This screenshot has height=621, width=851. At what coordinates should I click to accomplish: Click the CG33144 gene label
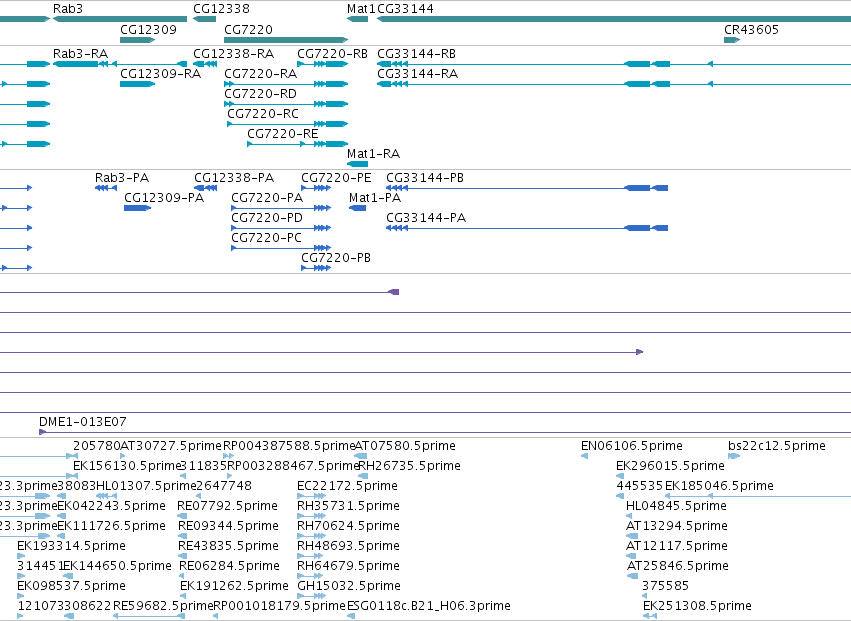pyautogui.click(x=405, y=9)
